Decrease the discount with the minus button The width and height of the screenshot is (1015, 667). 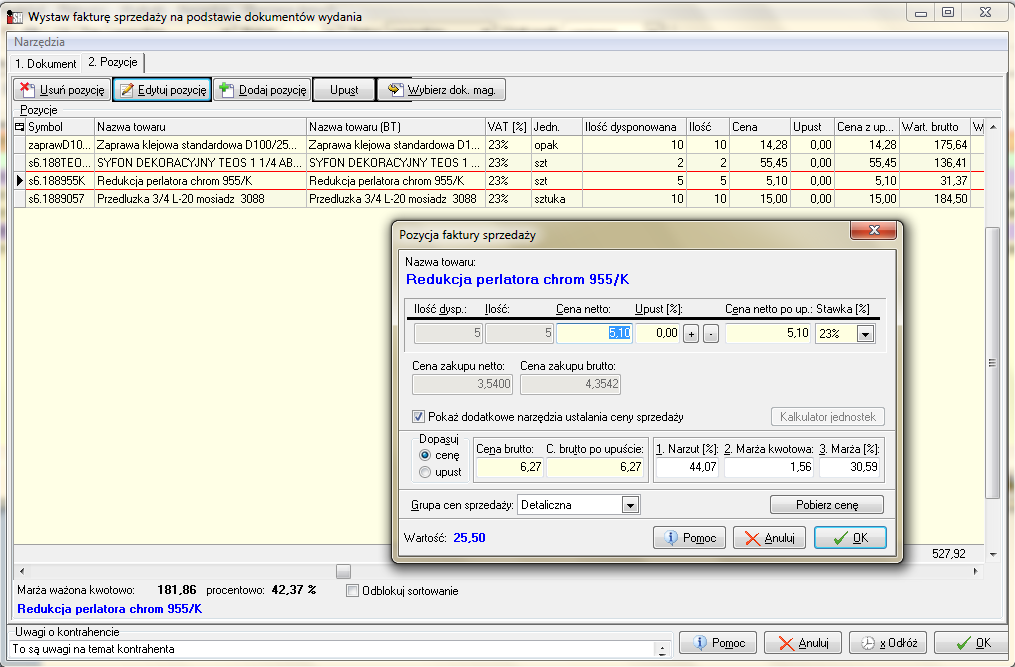click(711, 334)
